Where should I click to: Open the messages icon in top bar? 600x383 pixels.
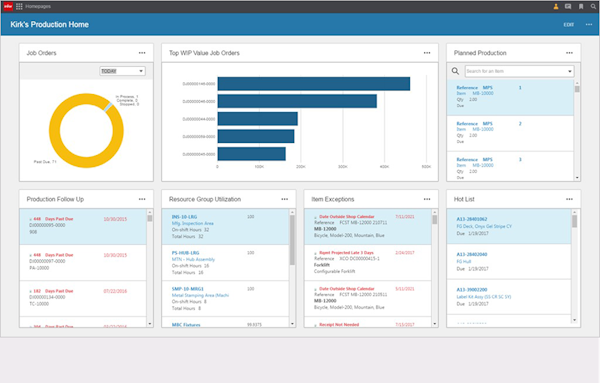pyautogui.click(x=568, y=7)
